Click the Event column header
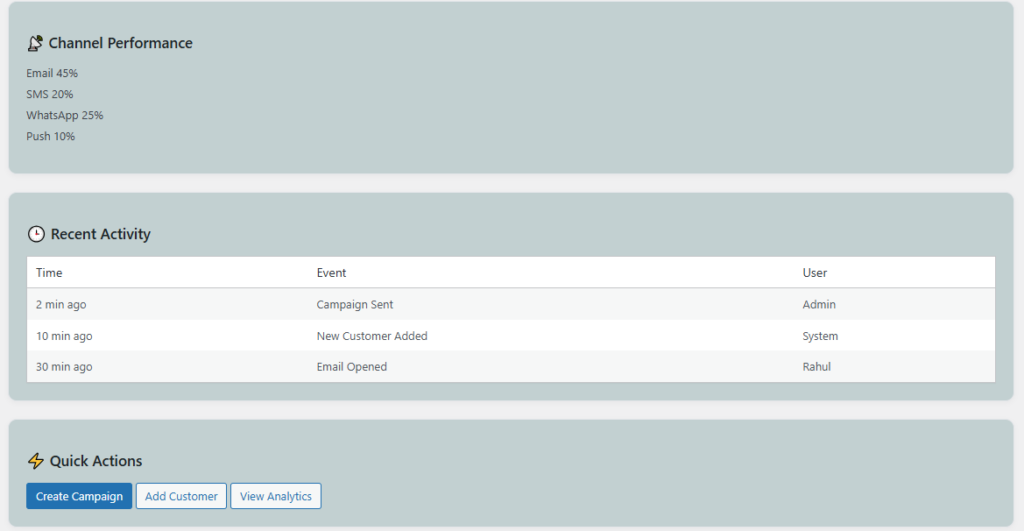This screenshot has height=531, width=1024. click(331, 273)
